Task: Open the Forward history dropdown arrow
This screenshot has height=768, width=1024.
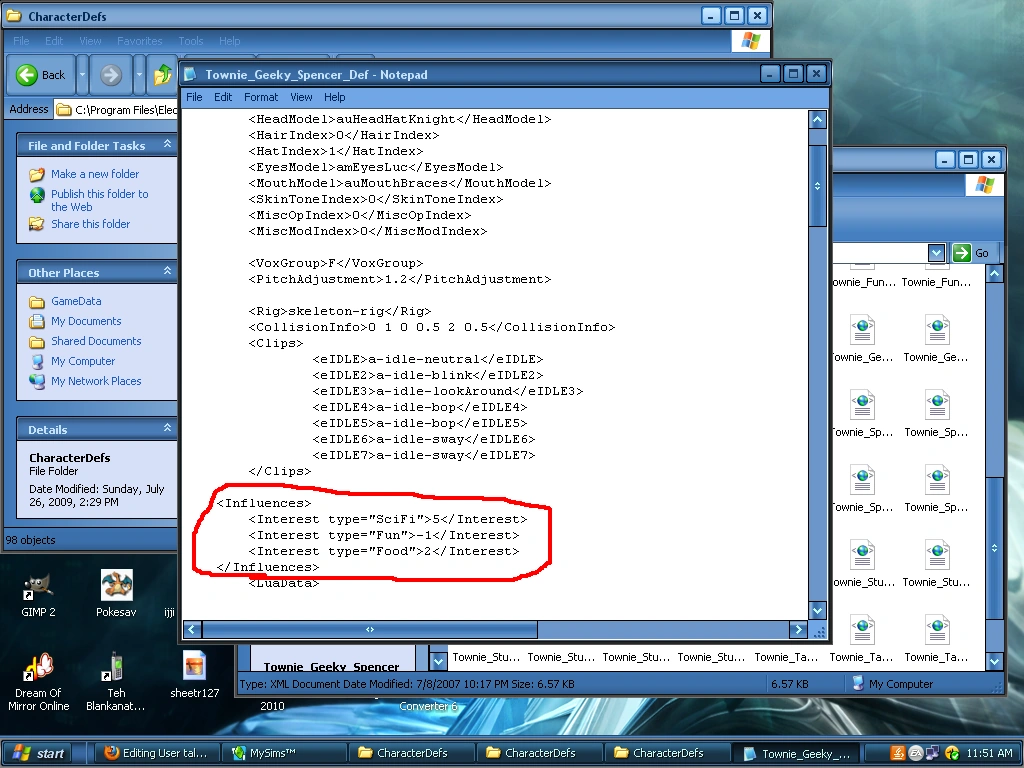Action: 139,75
